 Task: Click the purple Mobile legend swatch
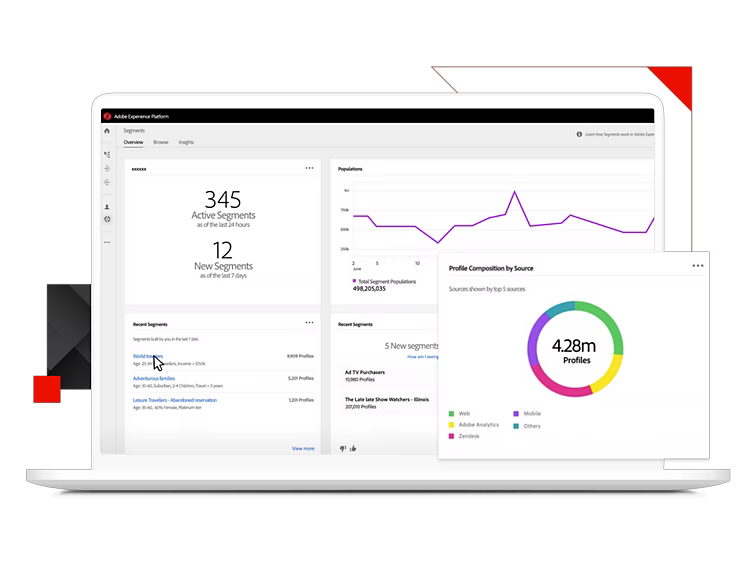516,414
